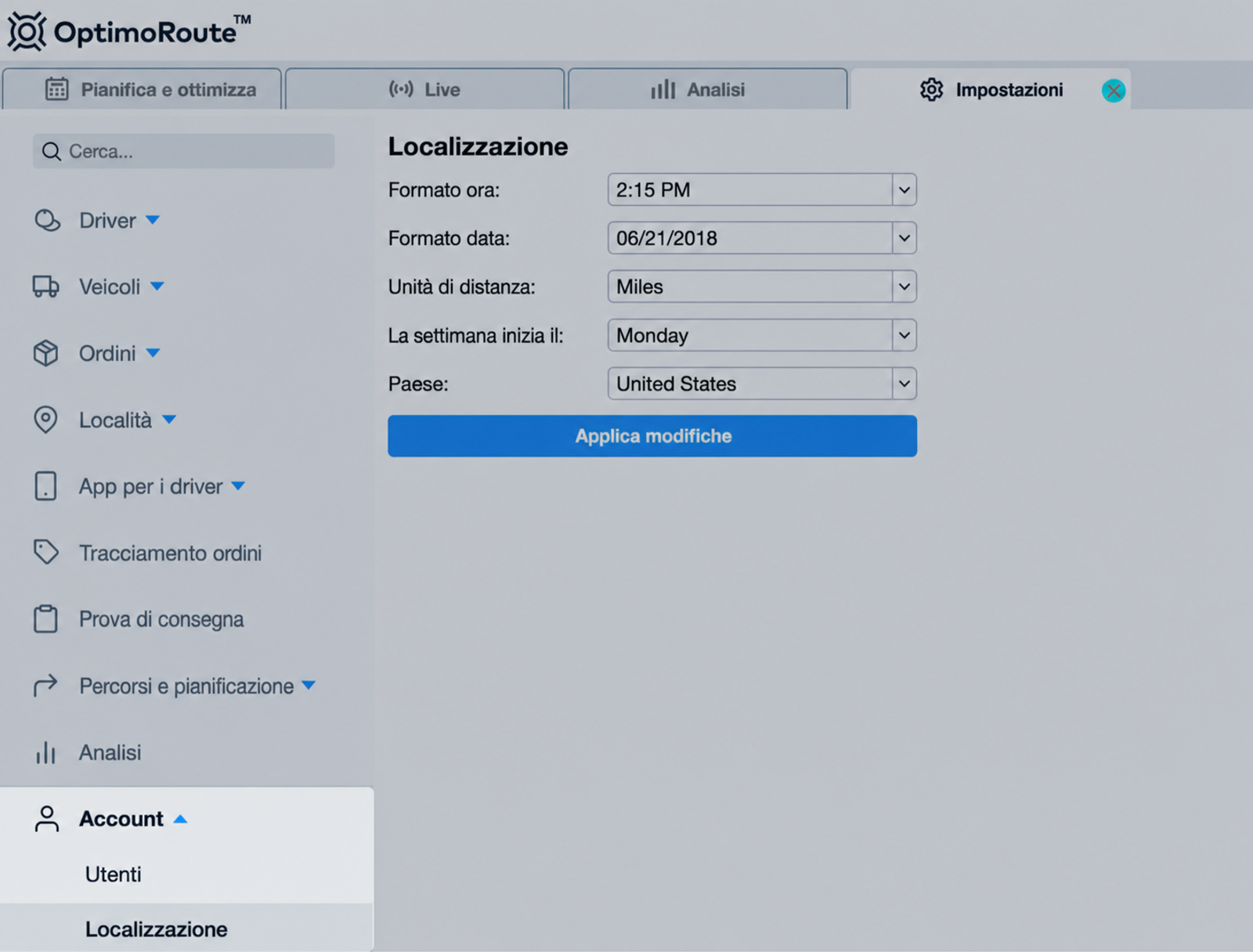Expand Percorsi e pianificazione arrow
This screenshot has height=952, width=1253.
point(309,685)
